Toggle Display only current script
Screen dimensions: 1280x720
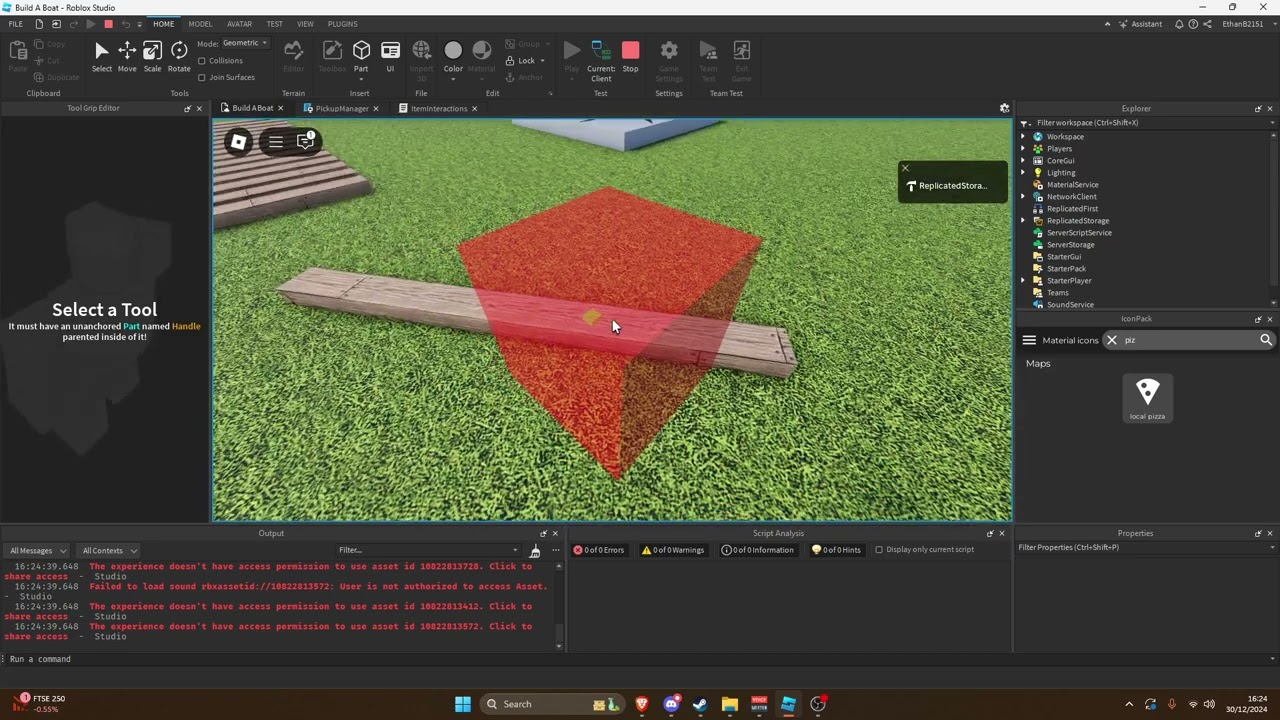coord(879,550)
